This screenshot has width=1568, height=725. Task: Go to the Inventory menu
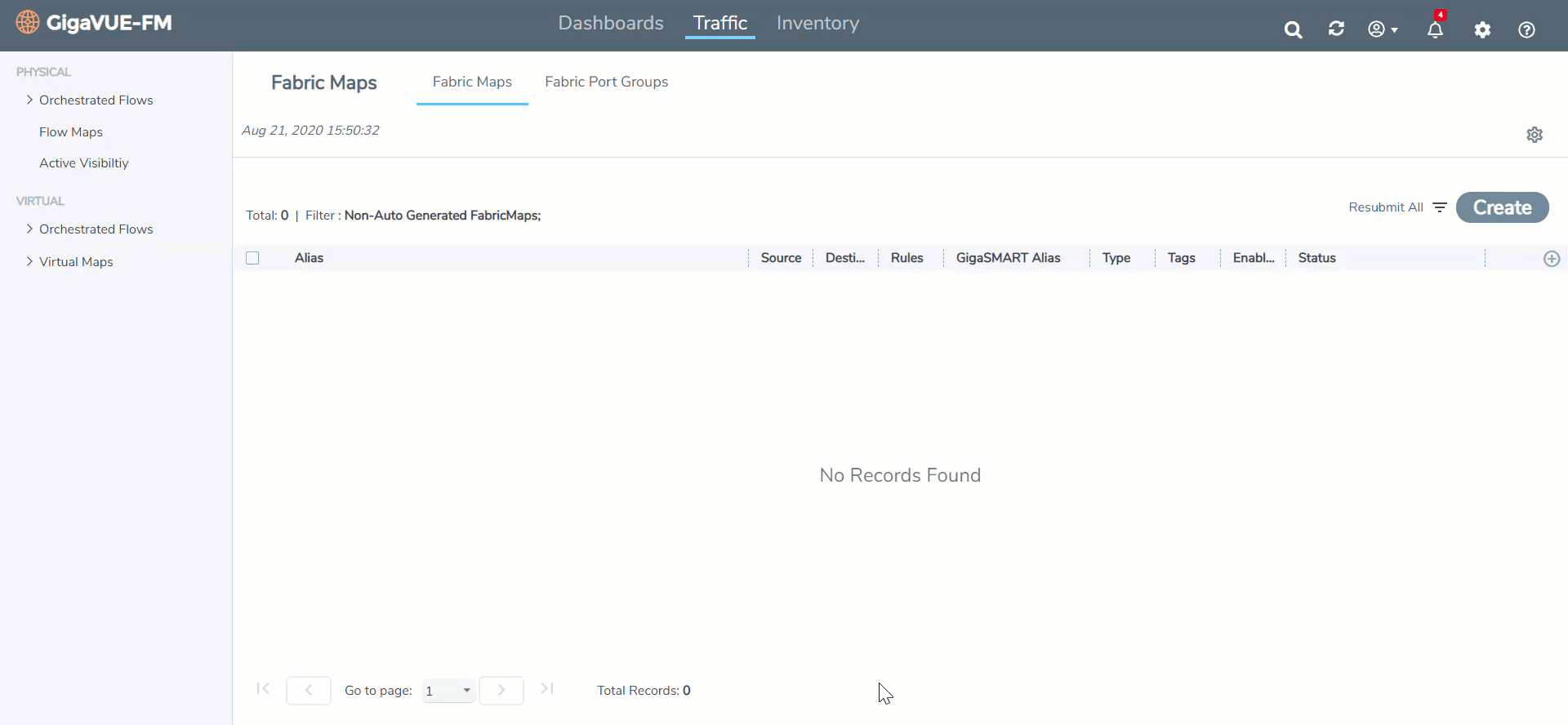[x=817, y=24]
